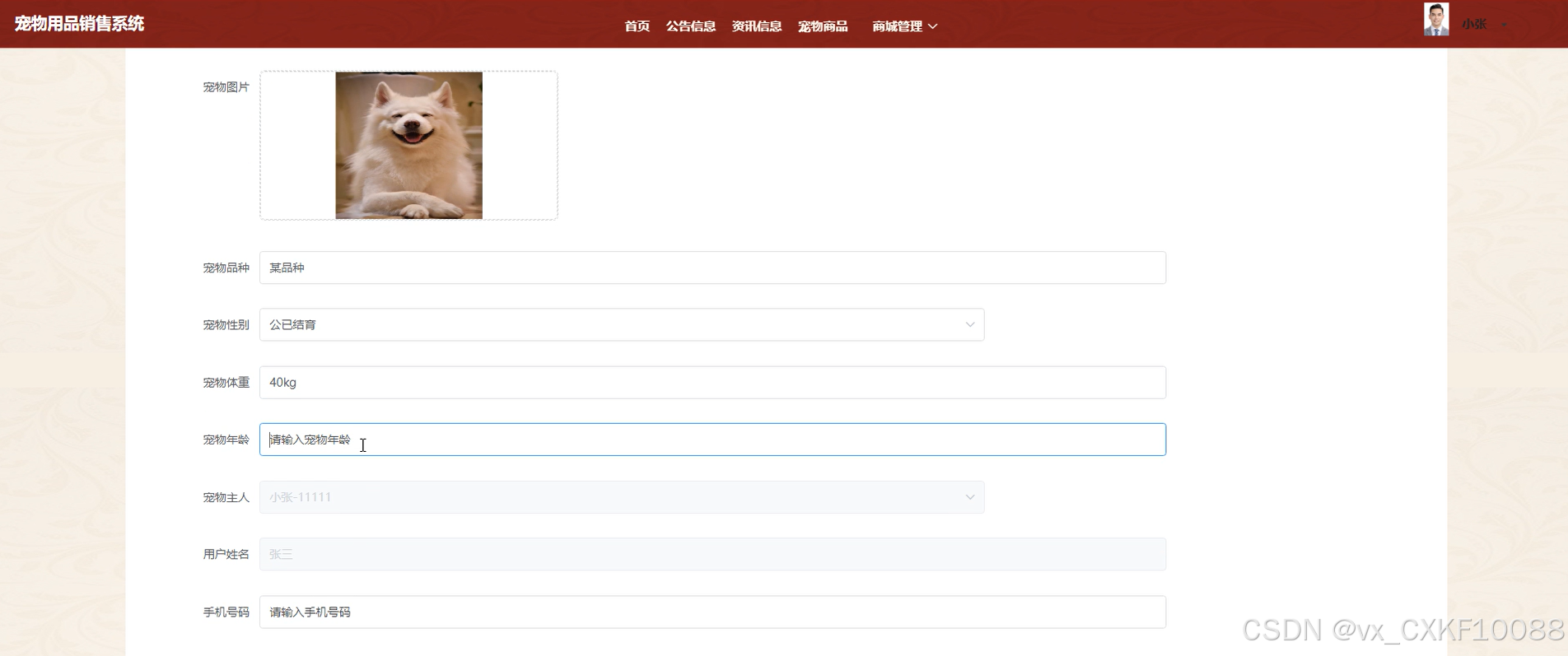Click the 宠物品种 input field
The width and height of the screenshot is (1568, 656).
[x=712, y=268]
